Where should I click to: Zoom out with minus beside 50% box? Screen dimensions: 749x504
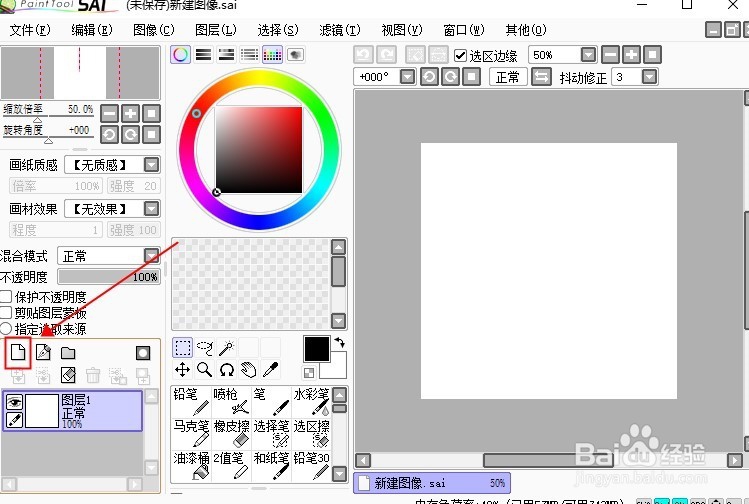point(610,54)
